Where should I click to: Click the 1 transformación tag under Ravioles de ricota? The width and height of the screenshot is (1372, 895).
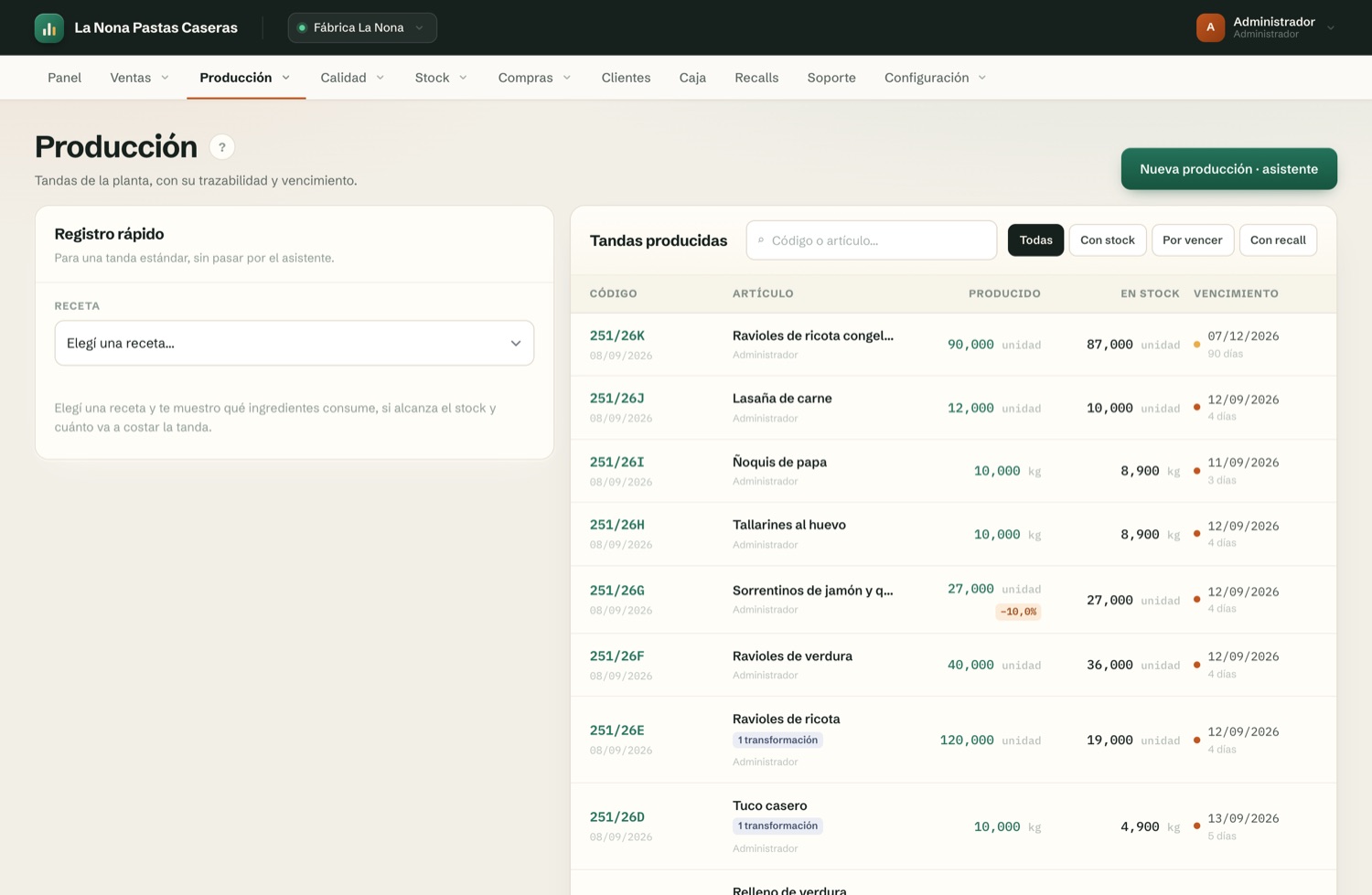[x=777, y=740]
